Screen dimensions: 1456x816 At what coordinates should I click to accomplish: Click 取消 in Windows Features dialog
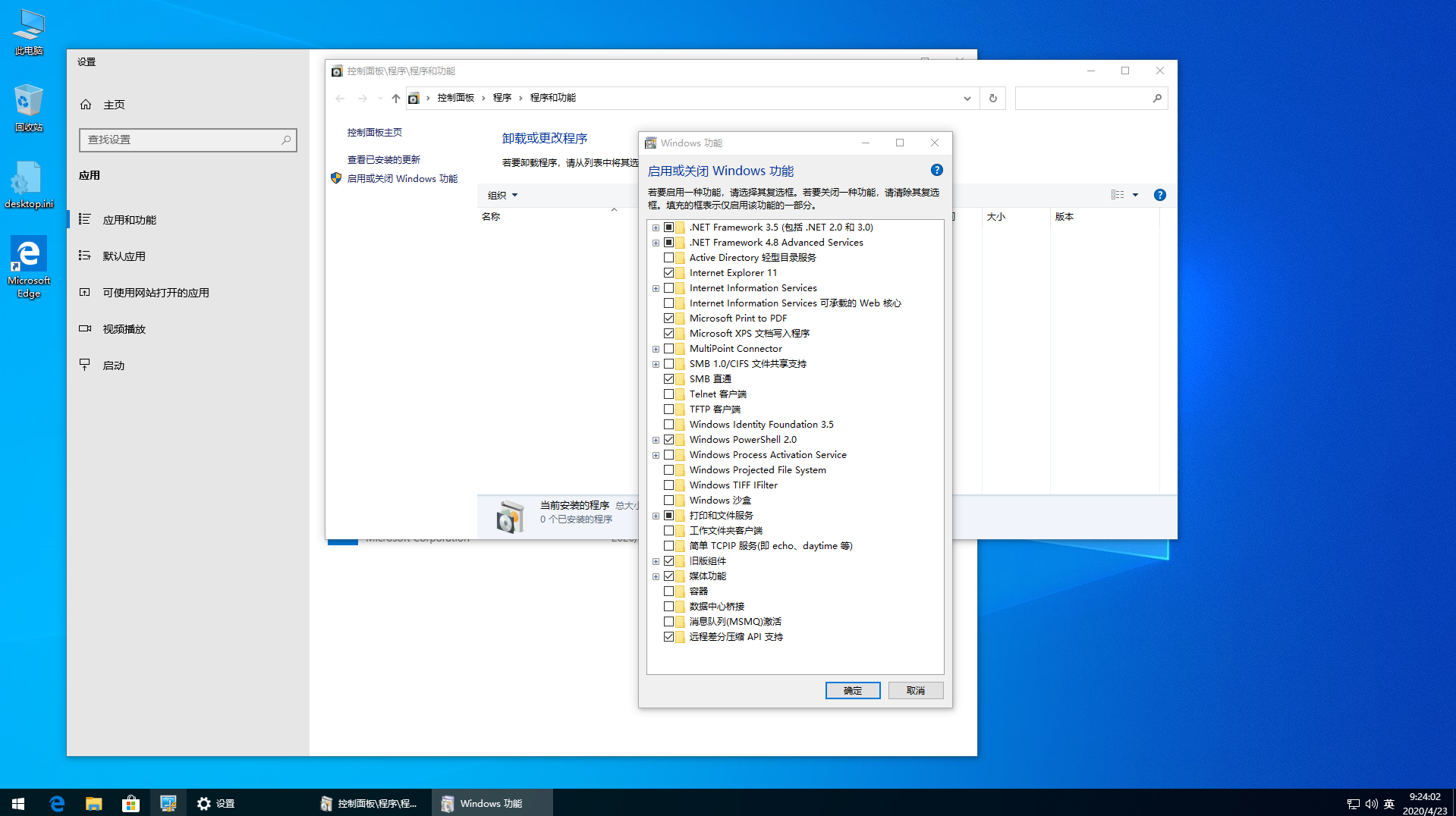(x=916, y=690)
